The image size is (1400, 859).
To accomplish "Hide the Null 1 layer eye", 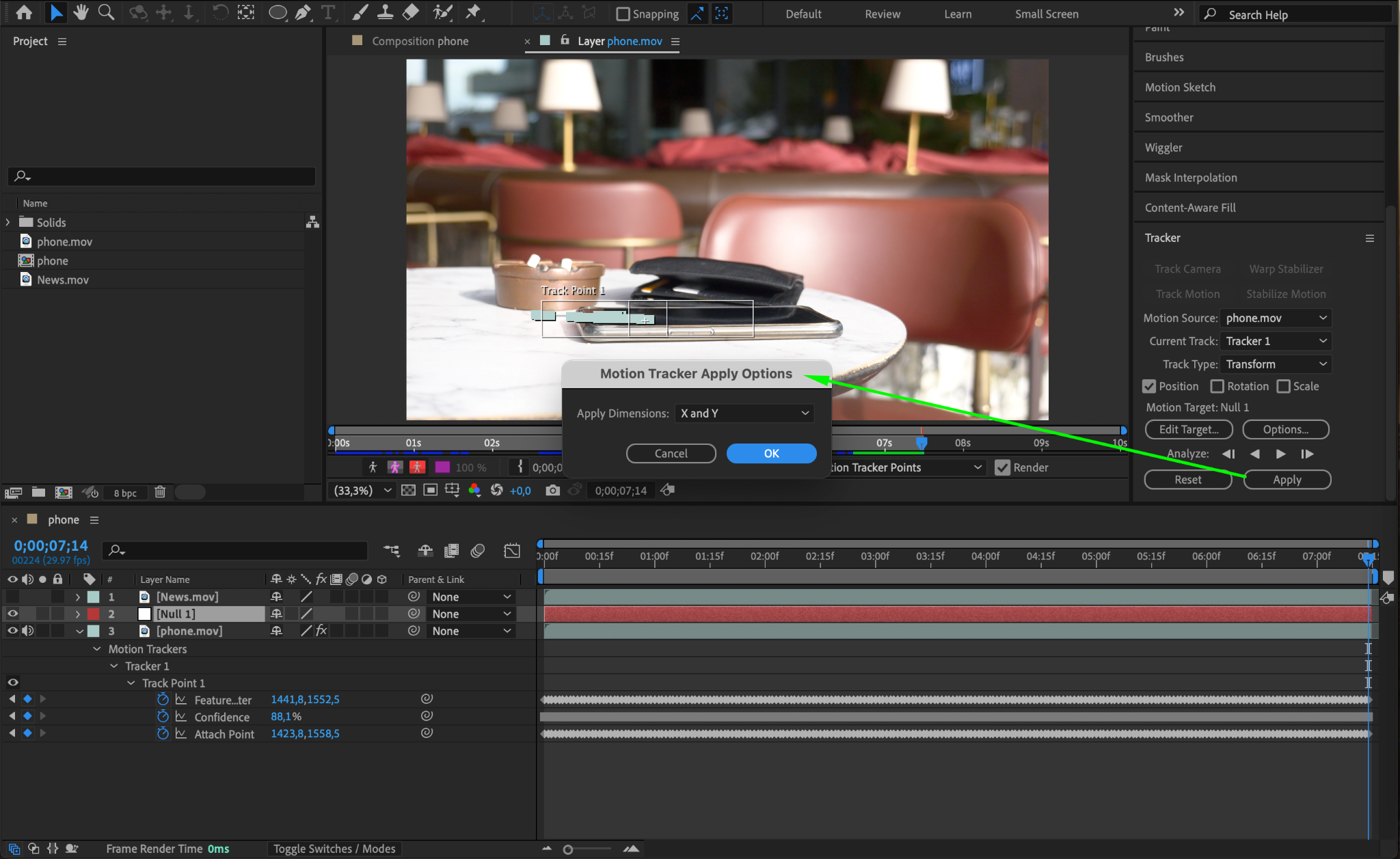I will pos(12,614).
